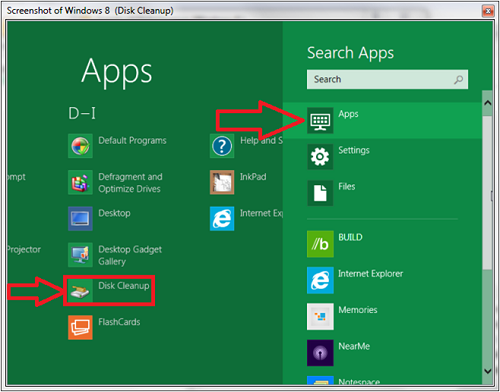Open the Default Programs app icon
This screenshot has width=500, height=392.
click(x=80, y=146)
